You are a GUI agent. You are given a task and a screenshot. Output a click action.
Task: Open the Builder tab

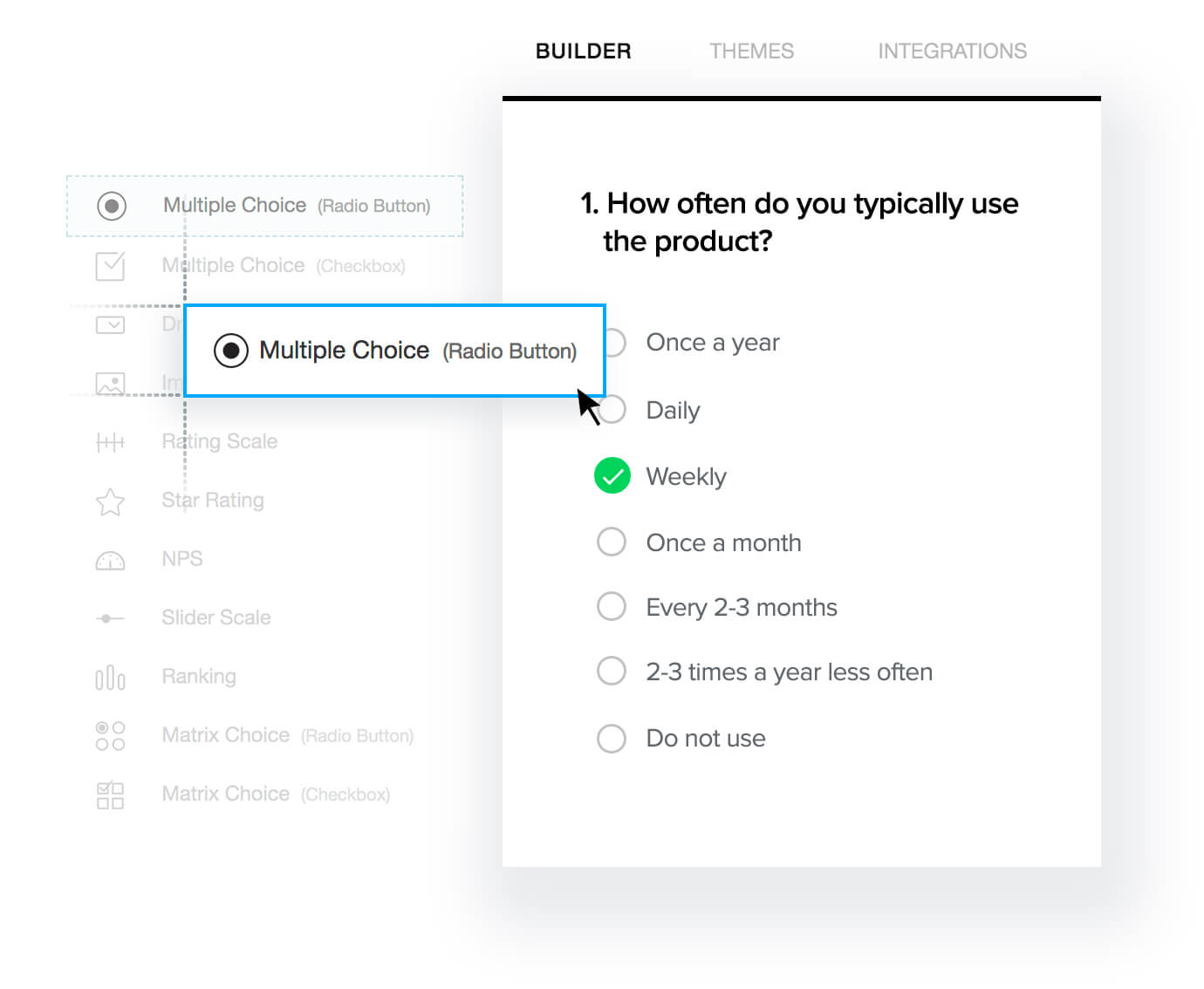[583, 51]
